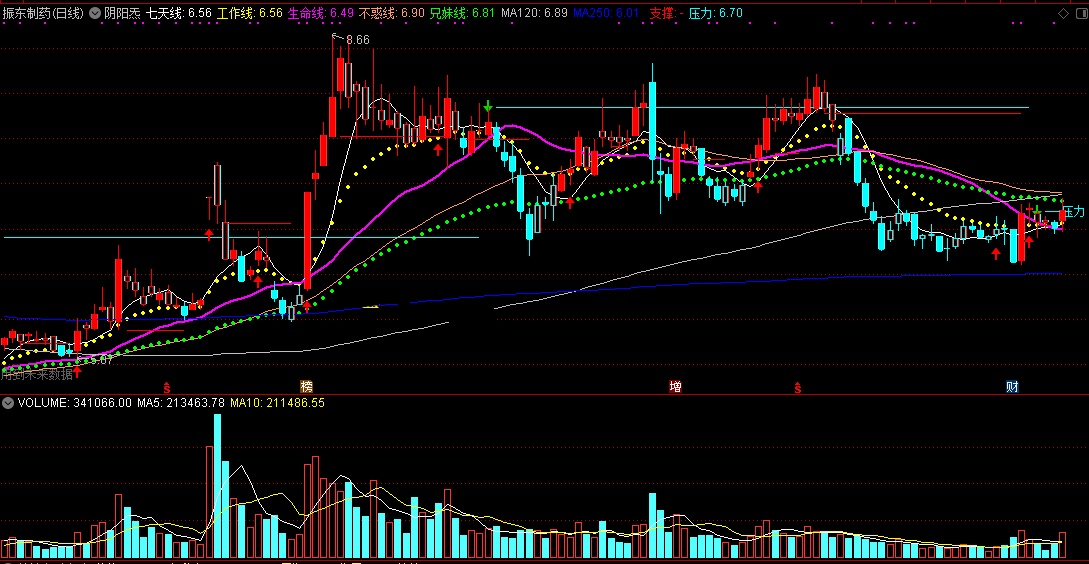Open the 增 event badge on timeline
The width and height of the screenshot is (1089, 564).
tap(675, 386)
